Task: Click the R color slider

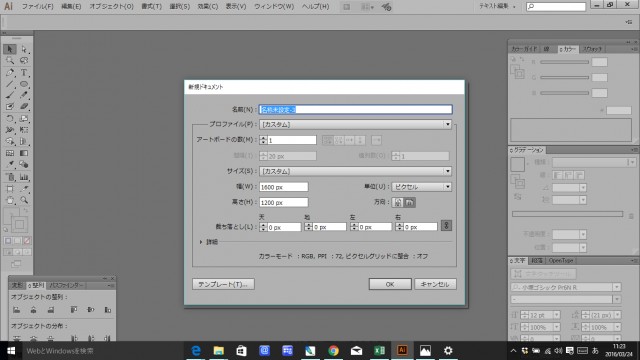Action: click(564, 62)
